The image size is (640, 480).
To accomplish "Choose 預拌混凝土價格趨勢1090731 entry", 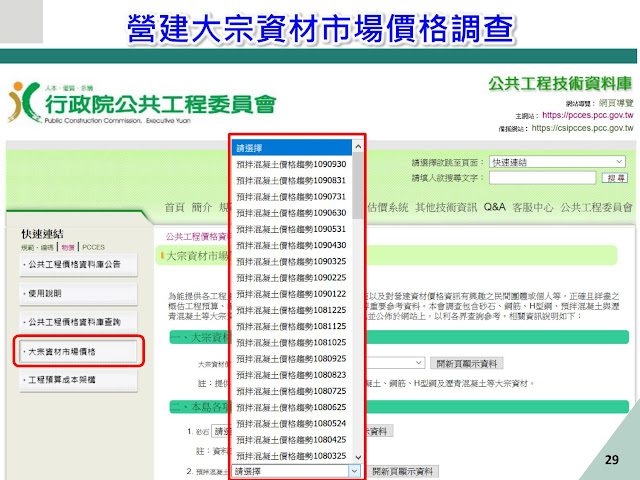I will pos(291,197).
